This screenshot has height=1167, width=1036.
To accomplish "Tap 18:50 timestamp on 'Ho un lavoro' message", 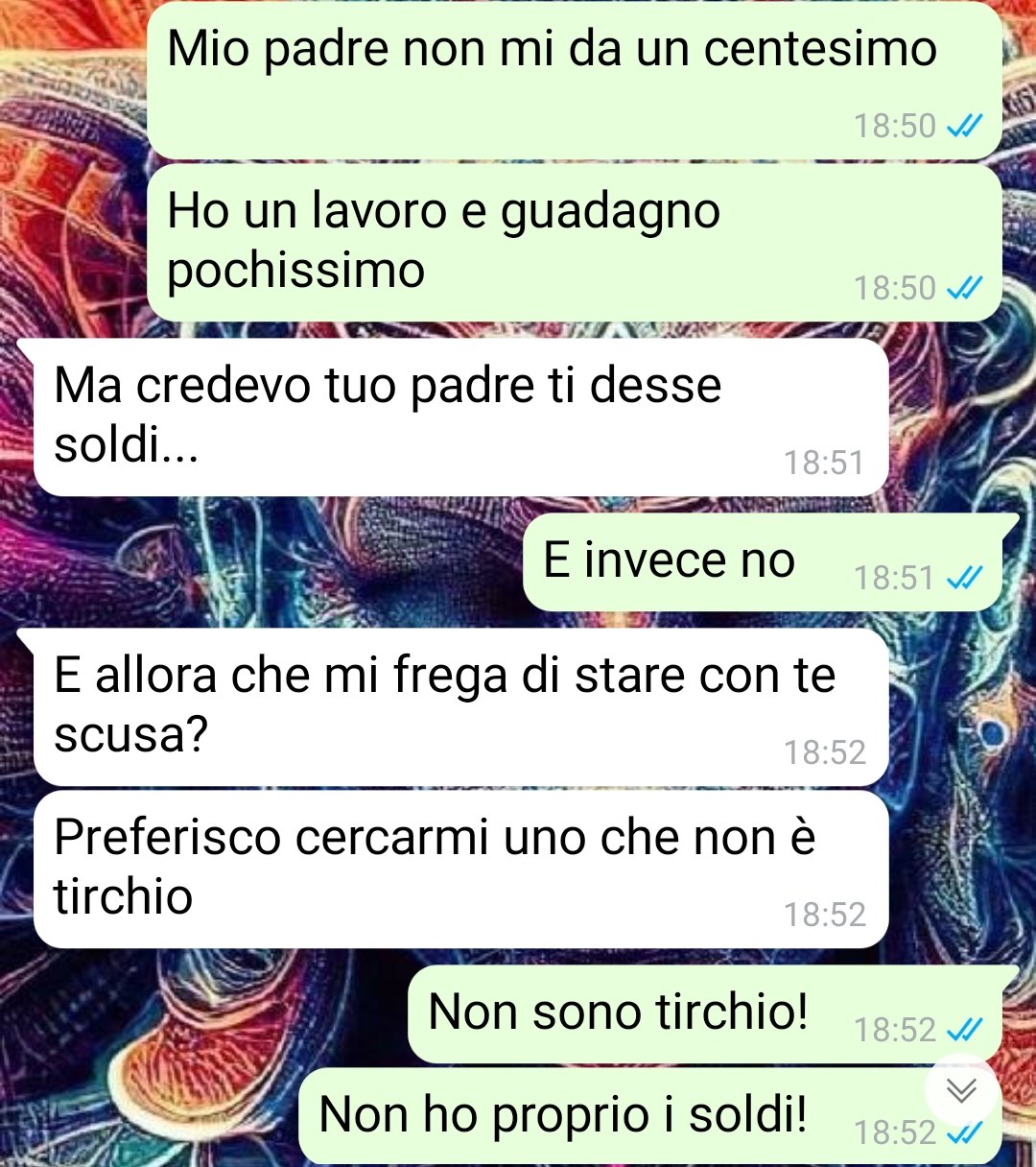I will pos(894,288).
